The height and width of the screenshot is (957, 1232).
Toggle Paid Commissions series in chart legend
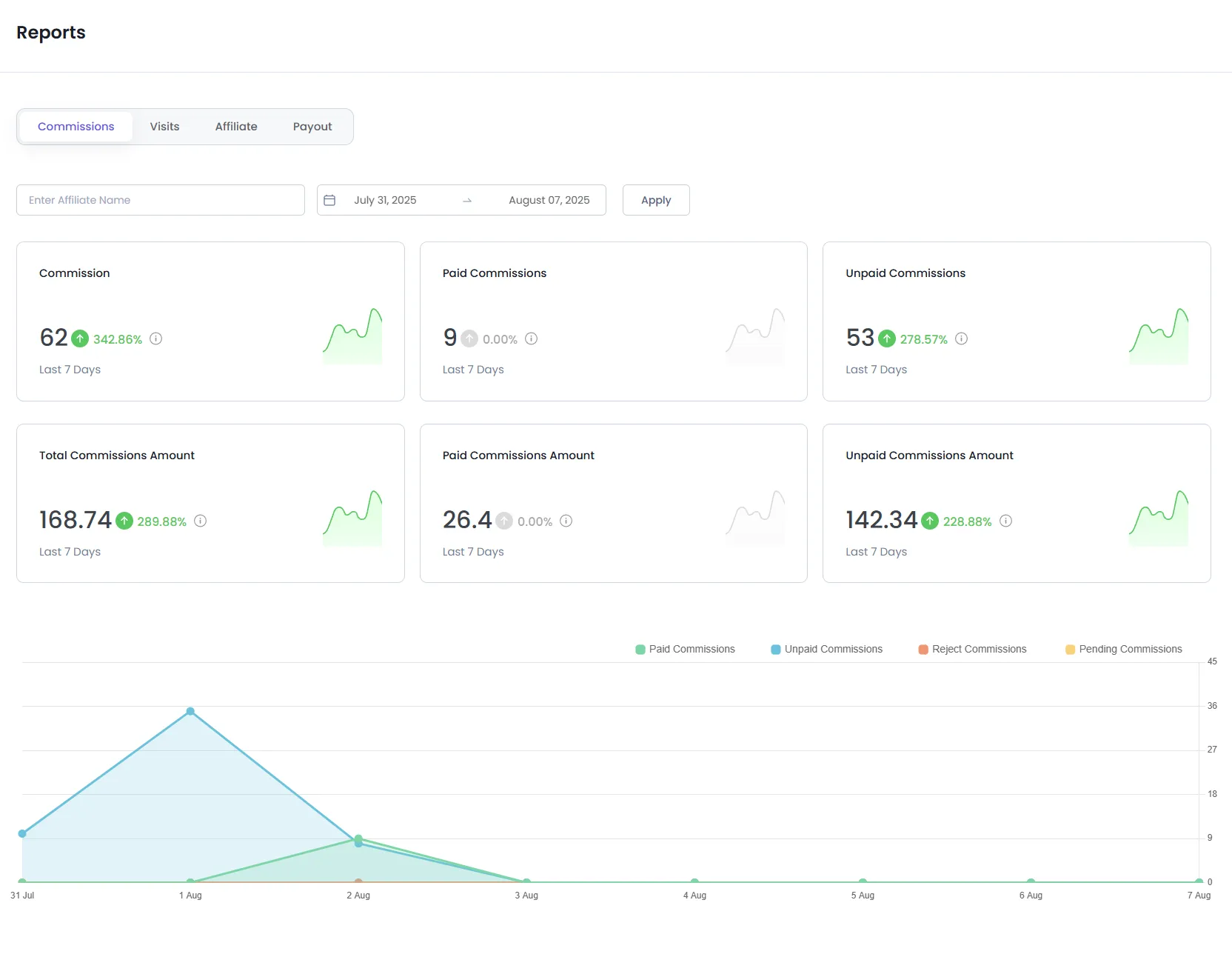[x=685, y=649]
